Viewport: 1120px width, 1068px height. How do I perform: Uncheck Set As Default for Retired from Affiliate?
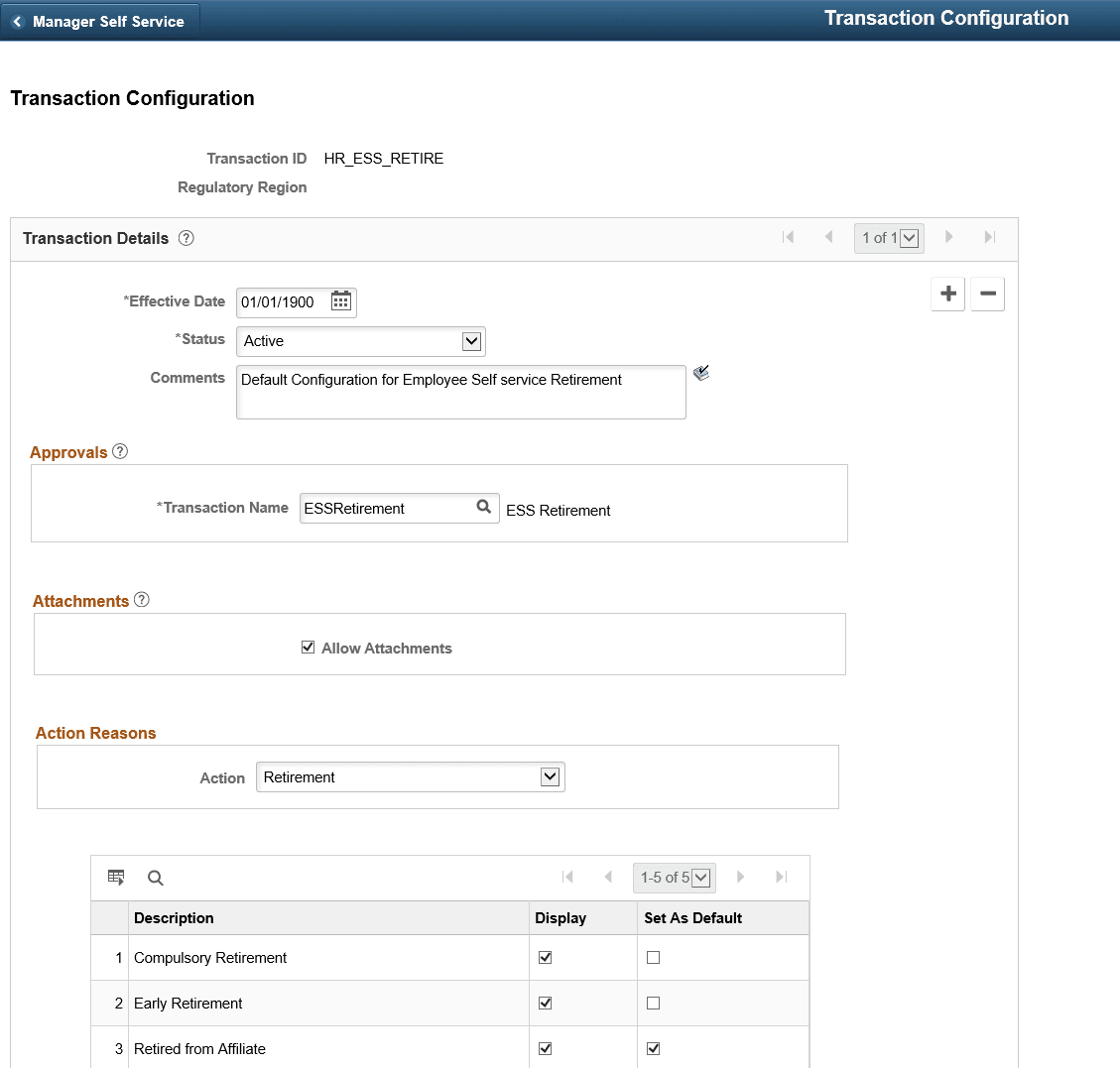click(x=653, y=1048)
